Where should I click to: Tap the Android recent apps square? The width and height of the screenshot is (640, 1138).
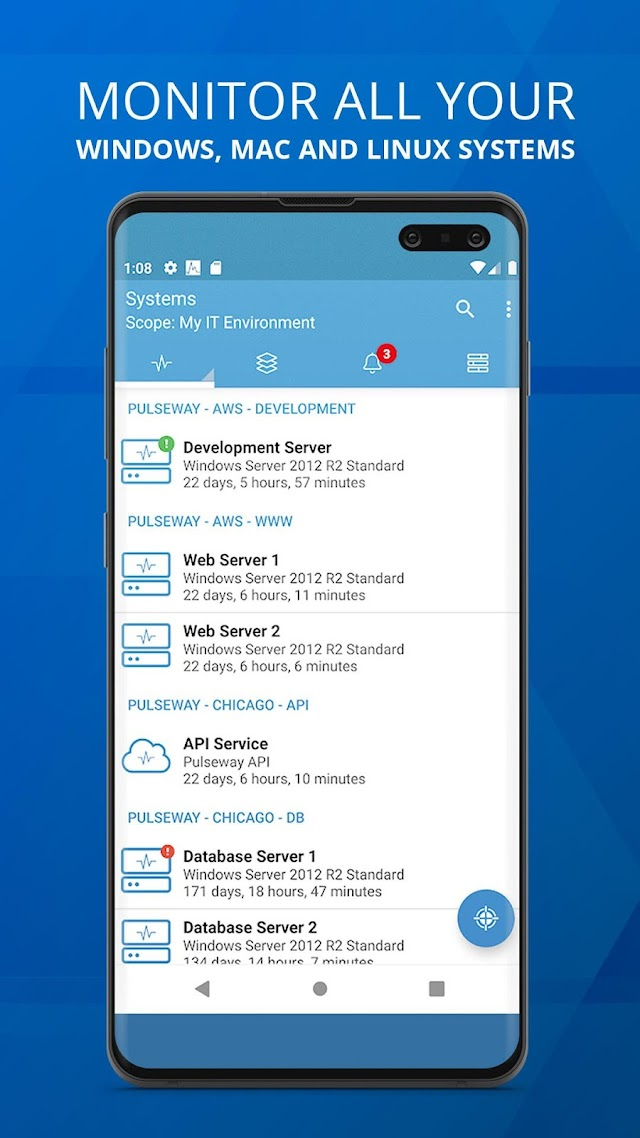point(437,988)
